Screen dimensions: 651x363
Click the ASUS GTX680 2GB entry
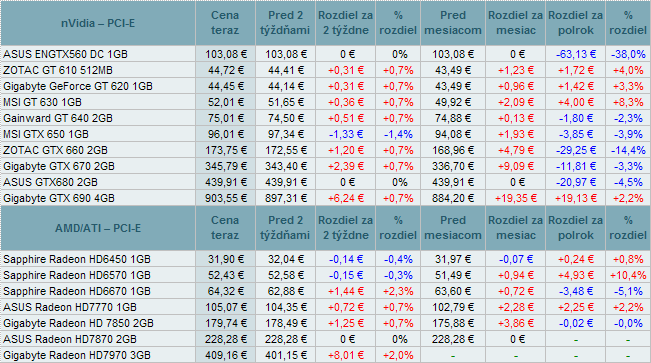tap(50, 182)
